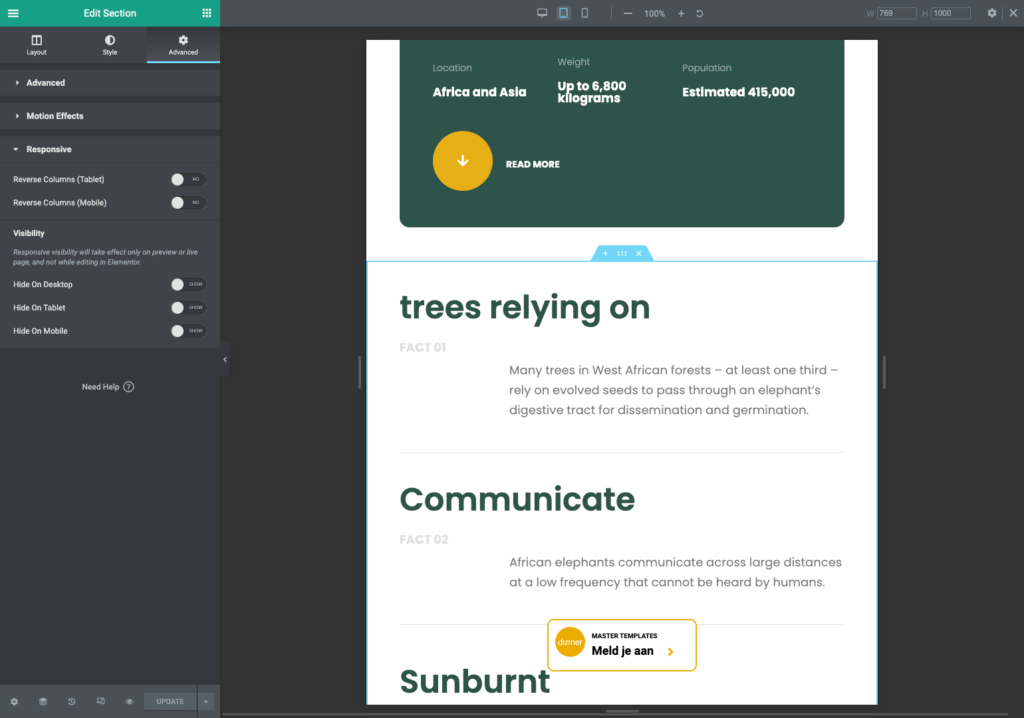Screen dimensions: 1024x718
Task: Enable Hide On Desktop toggle
Action: point(187,284)
